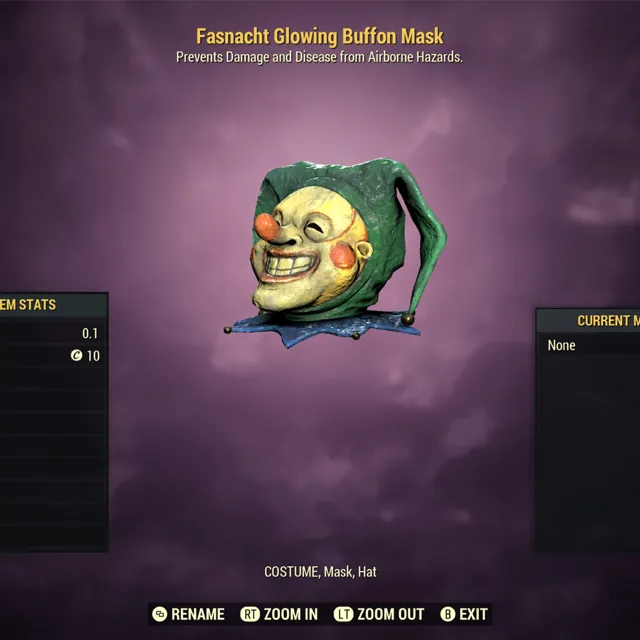Click the RT trigger icon

[x=250, y=614]
